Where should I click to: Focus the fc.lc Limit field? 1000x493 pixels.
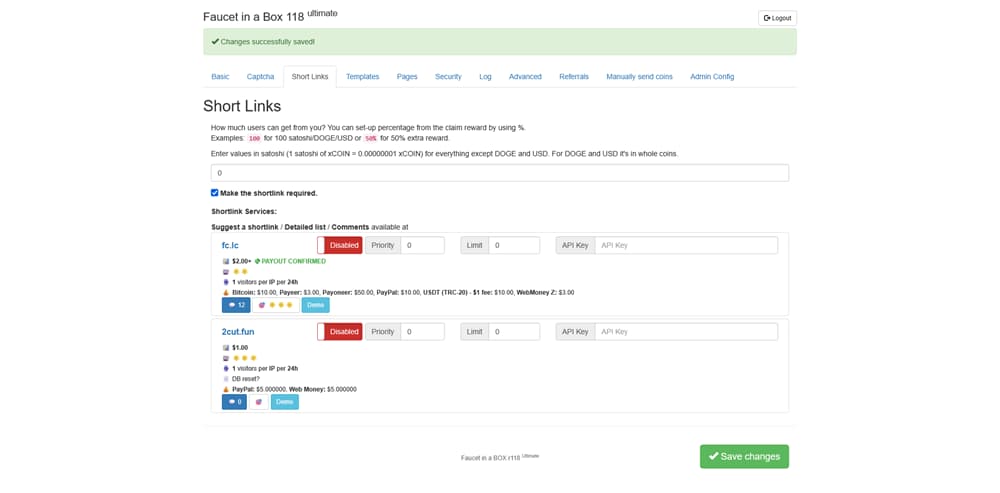[514, 245]
